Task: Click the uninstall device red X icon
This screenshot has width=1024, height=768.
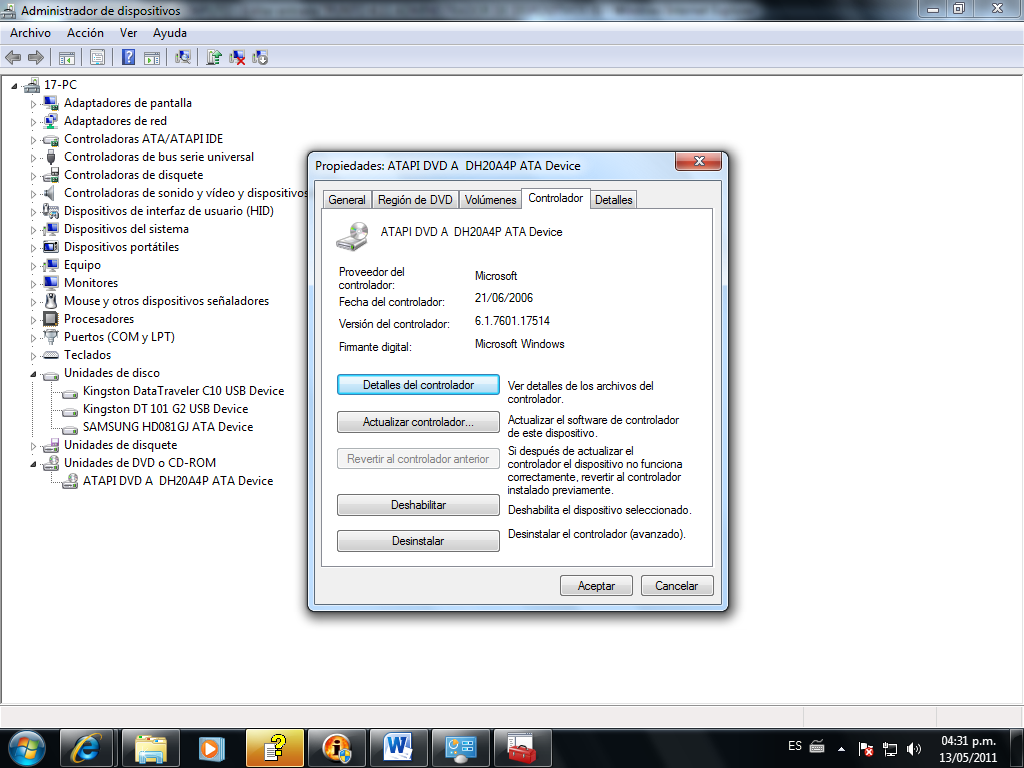Action: coord(237,57)
